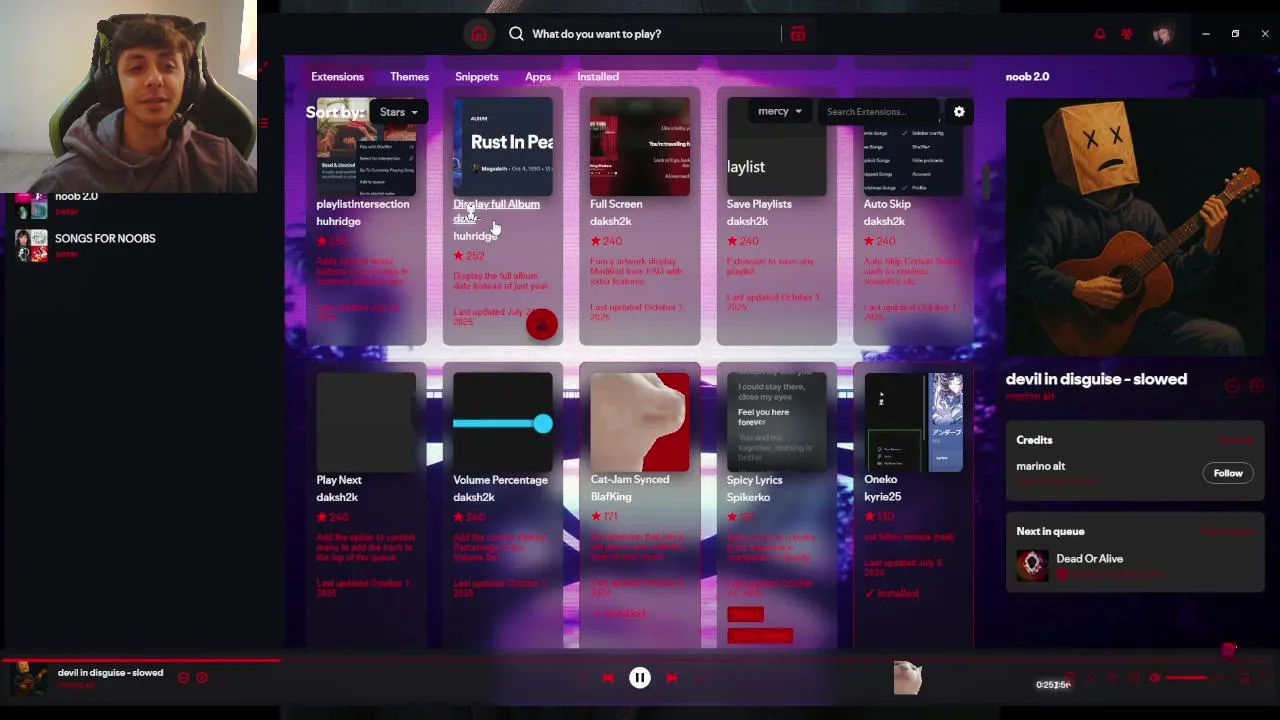Switch to the Snippets tab

click(477, 77)
